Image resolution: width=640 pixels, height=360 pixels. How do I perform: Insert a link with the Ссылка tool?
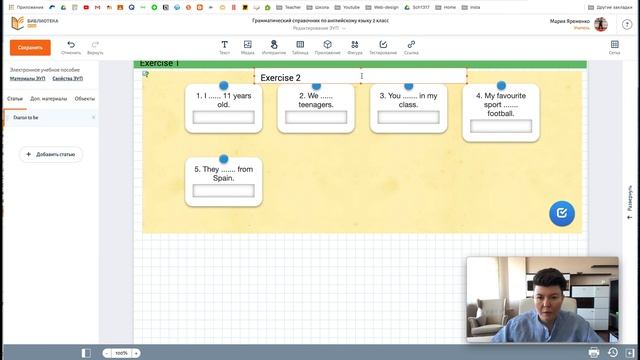coord(411,47)
